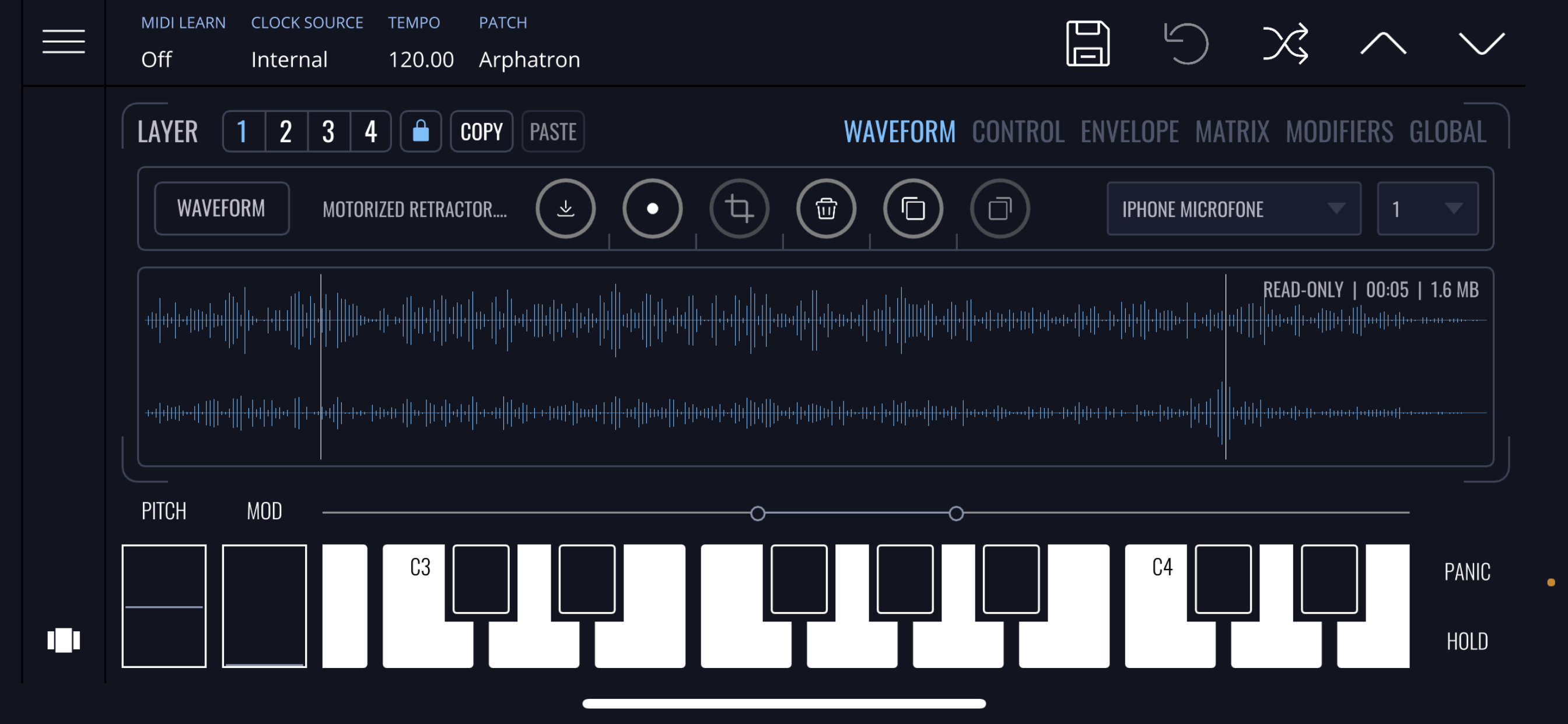Import a sample with the download icon

point(565,209)
